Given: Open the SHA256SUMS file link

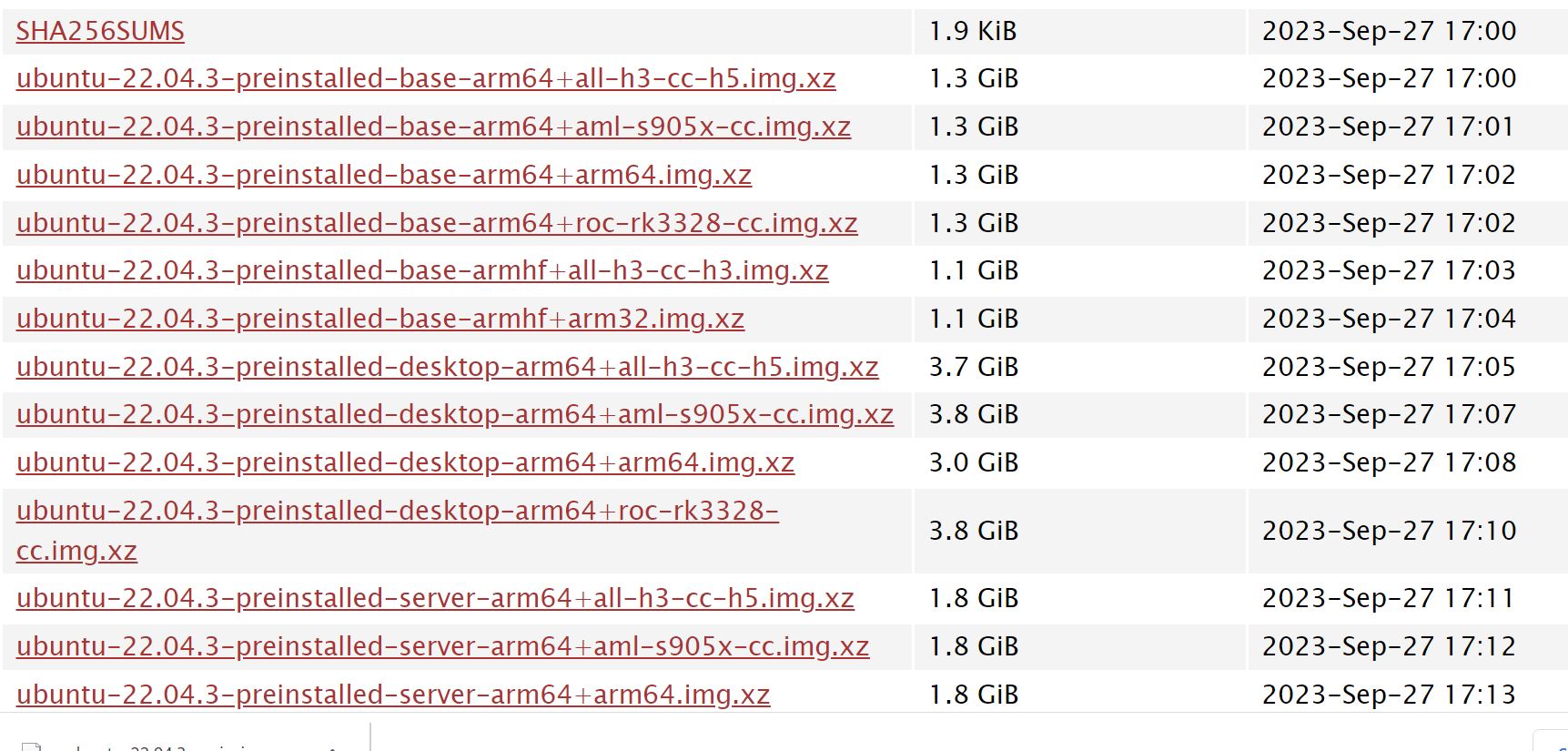Looking at the screenshot, I should [x=100, y=31].
